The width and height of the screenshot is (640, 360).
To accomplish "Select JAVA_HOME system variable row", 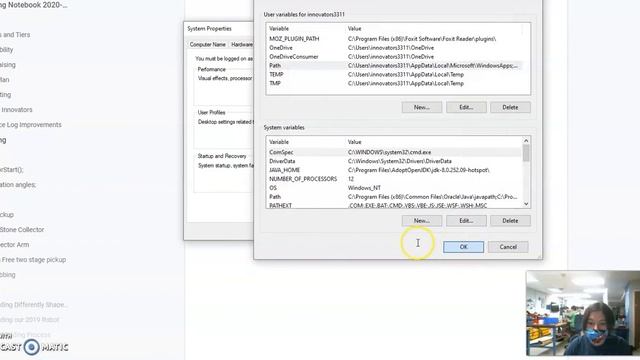I will coord(394,170).
